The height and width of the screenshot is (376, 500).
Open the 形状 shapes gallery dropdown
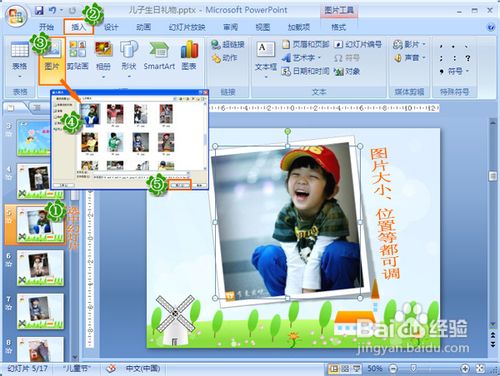pyautogui.click(x=129, y=77)
